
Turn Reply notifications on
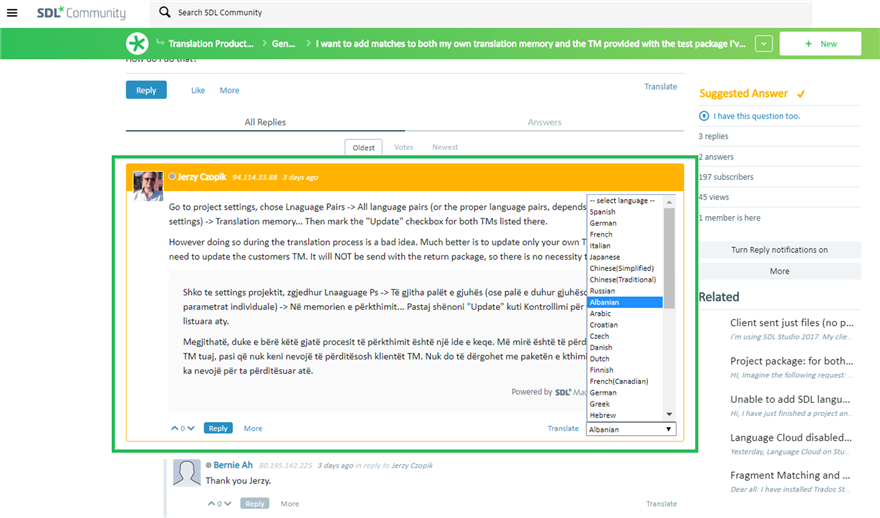pos(780,250)
